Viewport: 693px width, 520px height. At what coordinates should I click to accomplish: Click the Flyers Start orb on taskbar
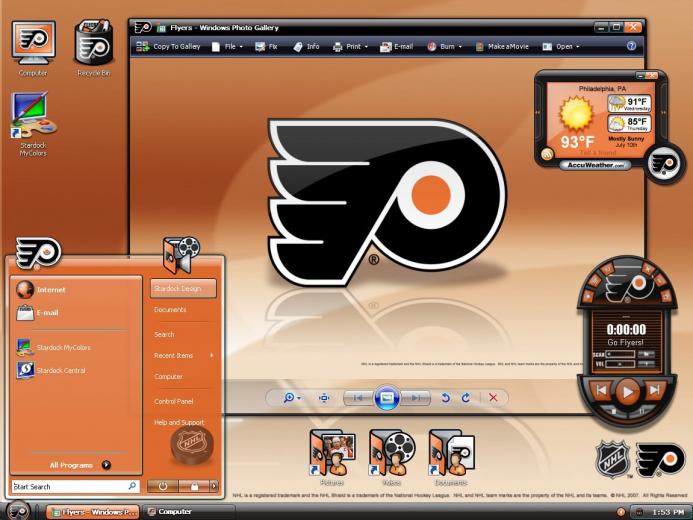[x=19, y=511]
